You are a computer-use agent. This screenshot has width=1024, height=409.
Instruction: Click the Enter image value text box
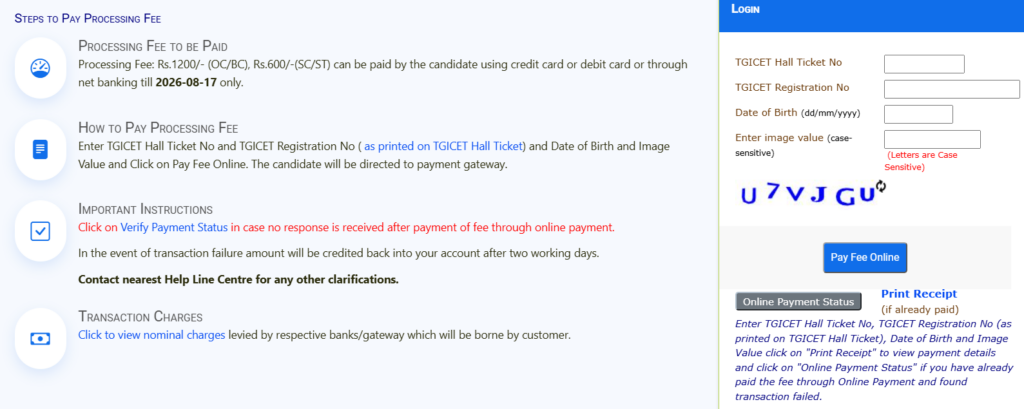932,139
